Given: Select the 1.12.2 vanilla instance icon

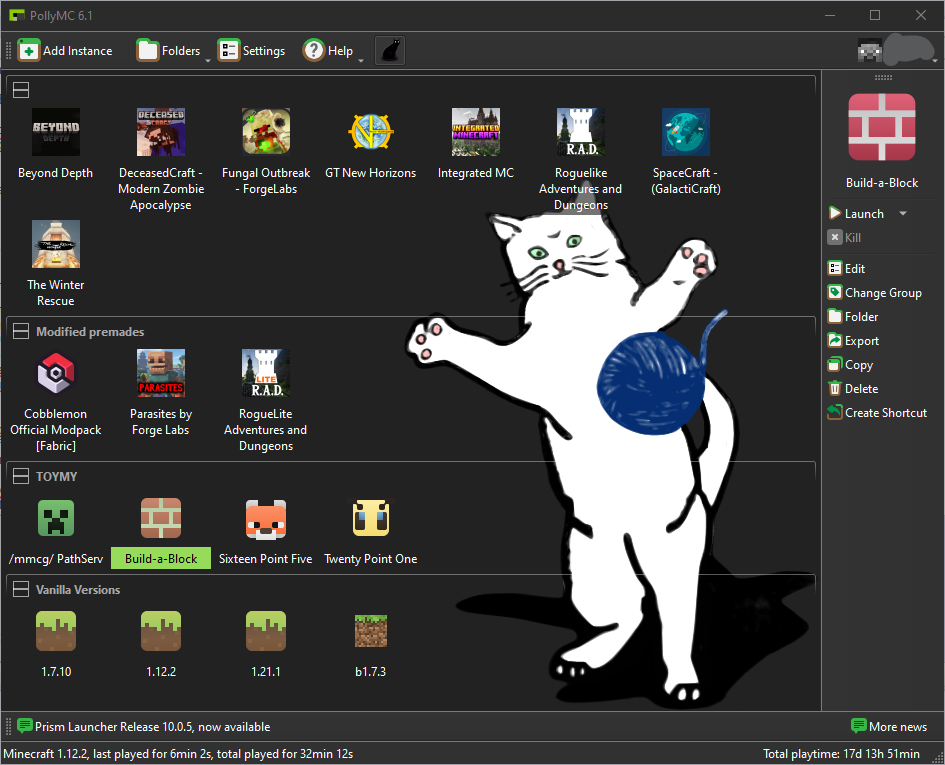Looking at the screenshot, I should (160, 631).
